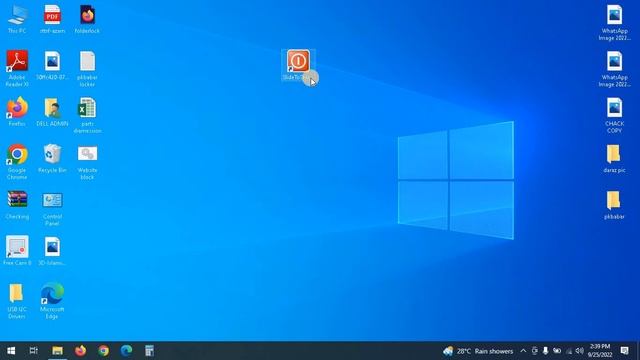The image size is (640, 360).
Task: Open the Rain showers weather widget
Action: coord(478,351)
